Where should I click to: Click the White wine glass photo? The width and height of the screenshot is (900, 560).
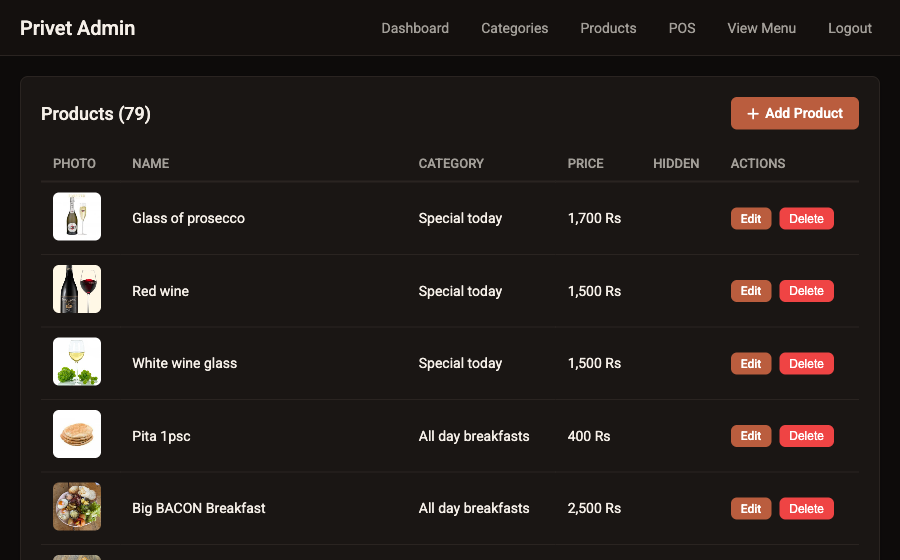[x=77, y=362]
